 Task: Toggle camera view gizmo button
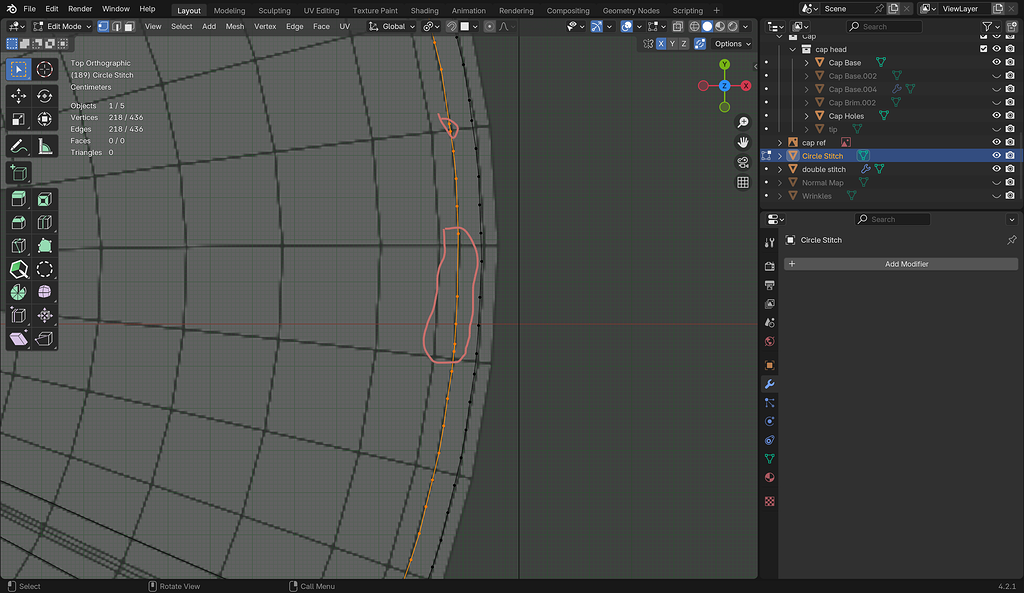click(743, 162)
